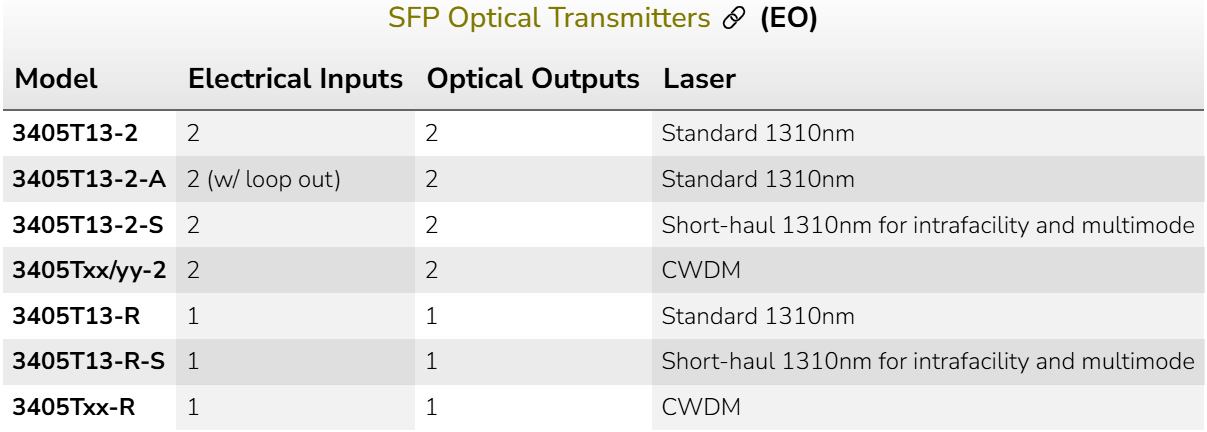Click model 3405Txx/yy-2 row label
This screenshot has height=432, width=1207.
pos(89,271)
